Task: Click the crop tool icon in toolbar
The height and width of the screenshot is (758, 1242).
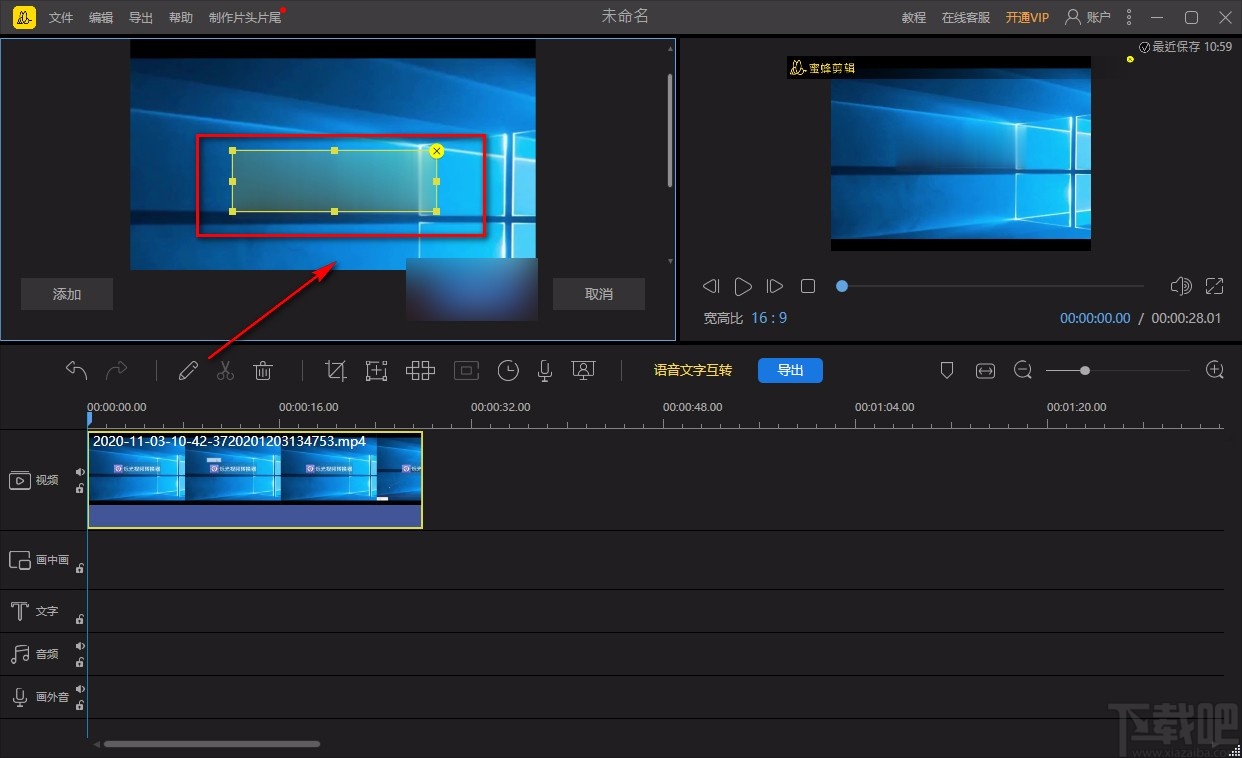Action: [336, 371]
